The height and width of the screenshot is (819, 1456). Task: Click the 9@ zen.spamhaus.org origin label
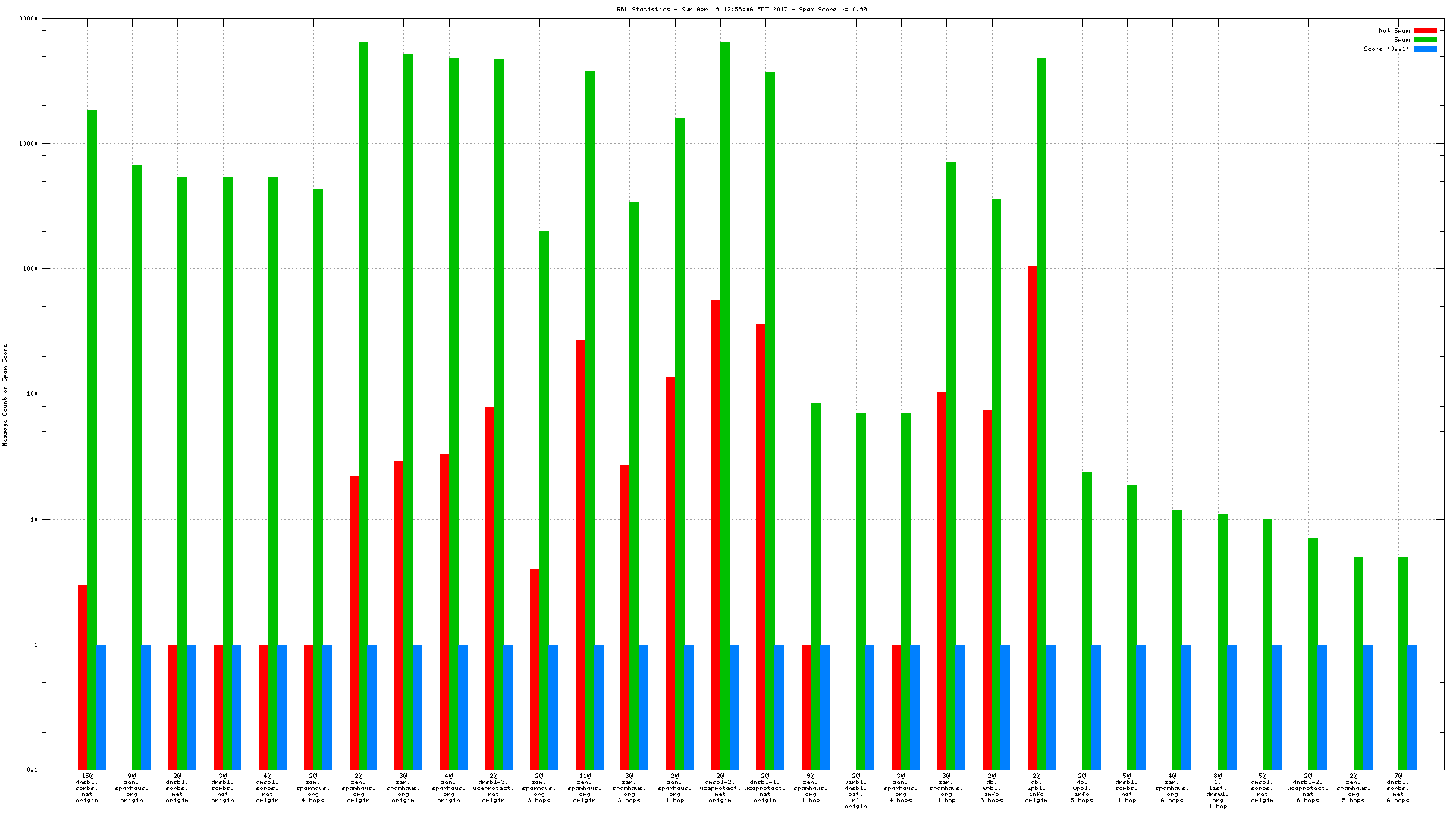point(132,788)
